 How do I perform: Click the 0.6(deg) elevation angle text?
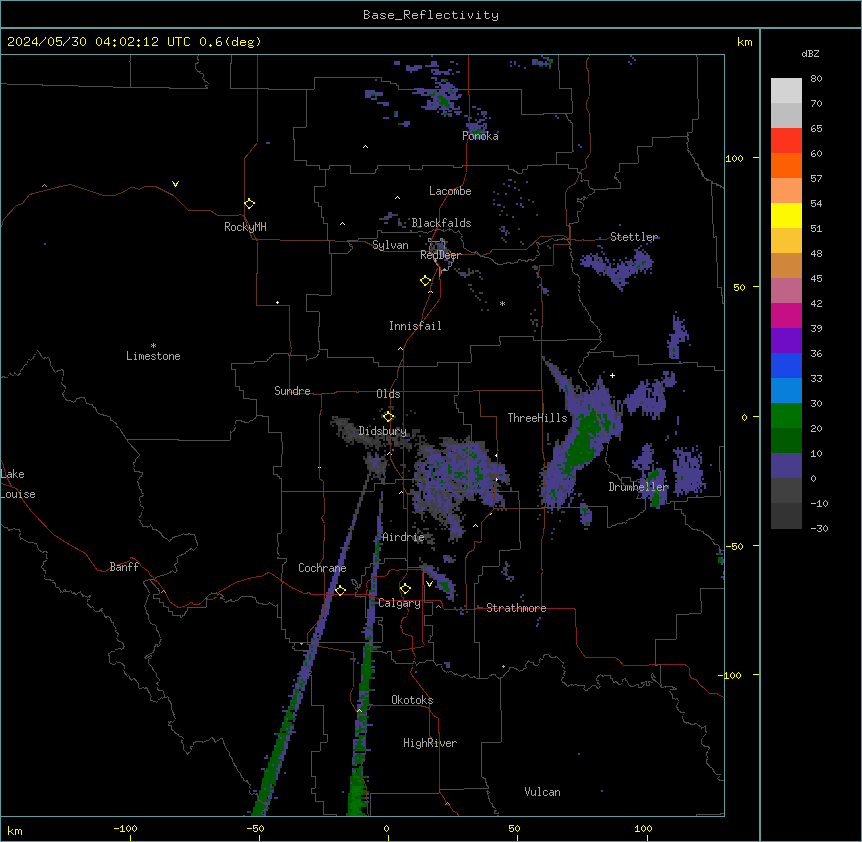230,42
